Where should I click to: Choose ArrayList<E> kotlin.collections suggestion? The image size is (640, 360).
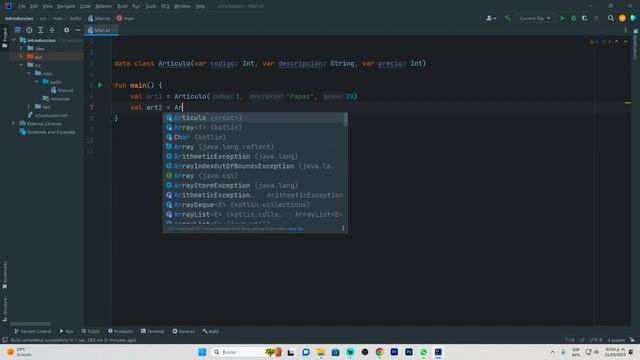(x=254, y=215)
